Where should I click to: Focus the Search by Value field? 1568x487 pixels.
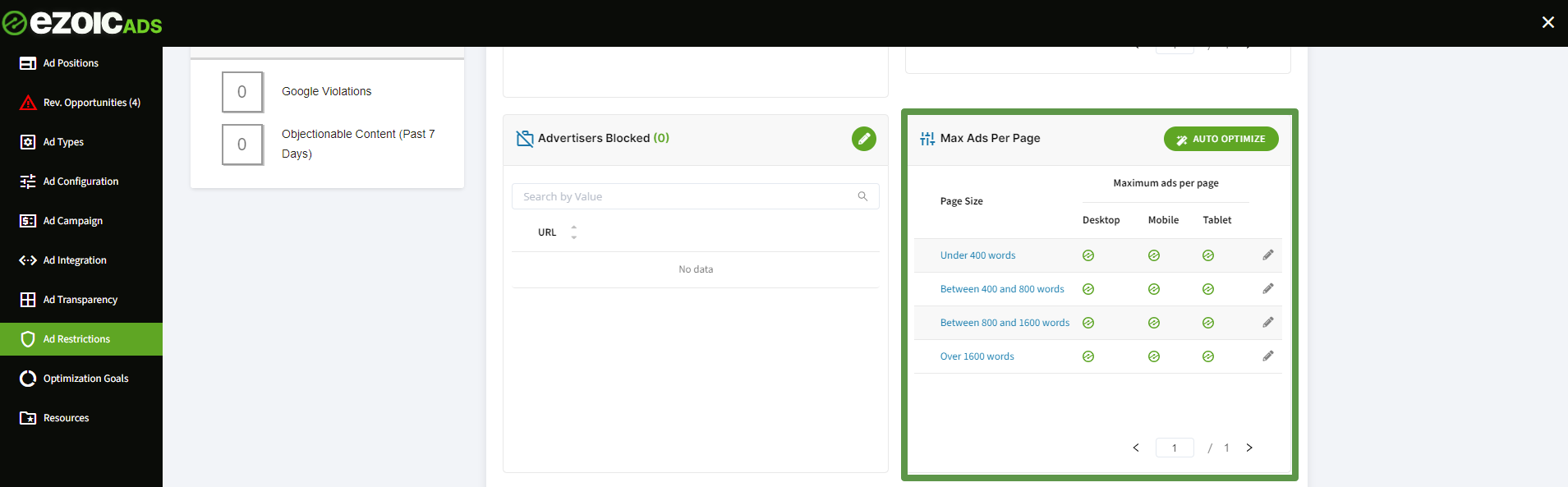(686, 196)
